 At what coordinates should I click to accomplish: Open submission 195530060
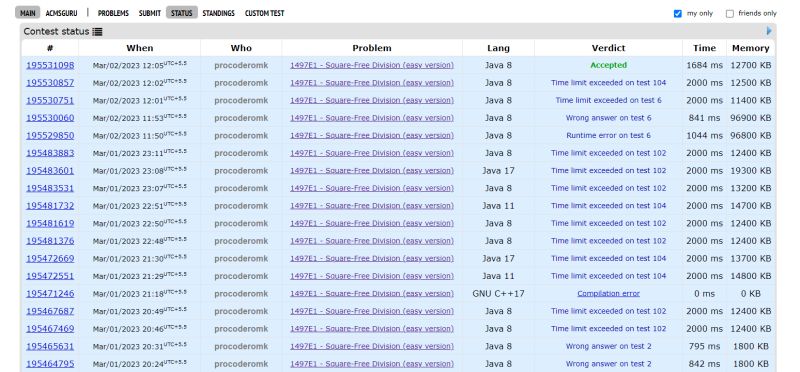[x=50, y=118]
